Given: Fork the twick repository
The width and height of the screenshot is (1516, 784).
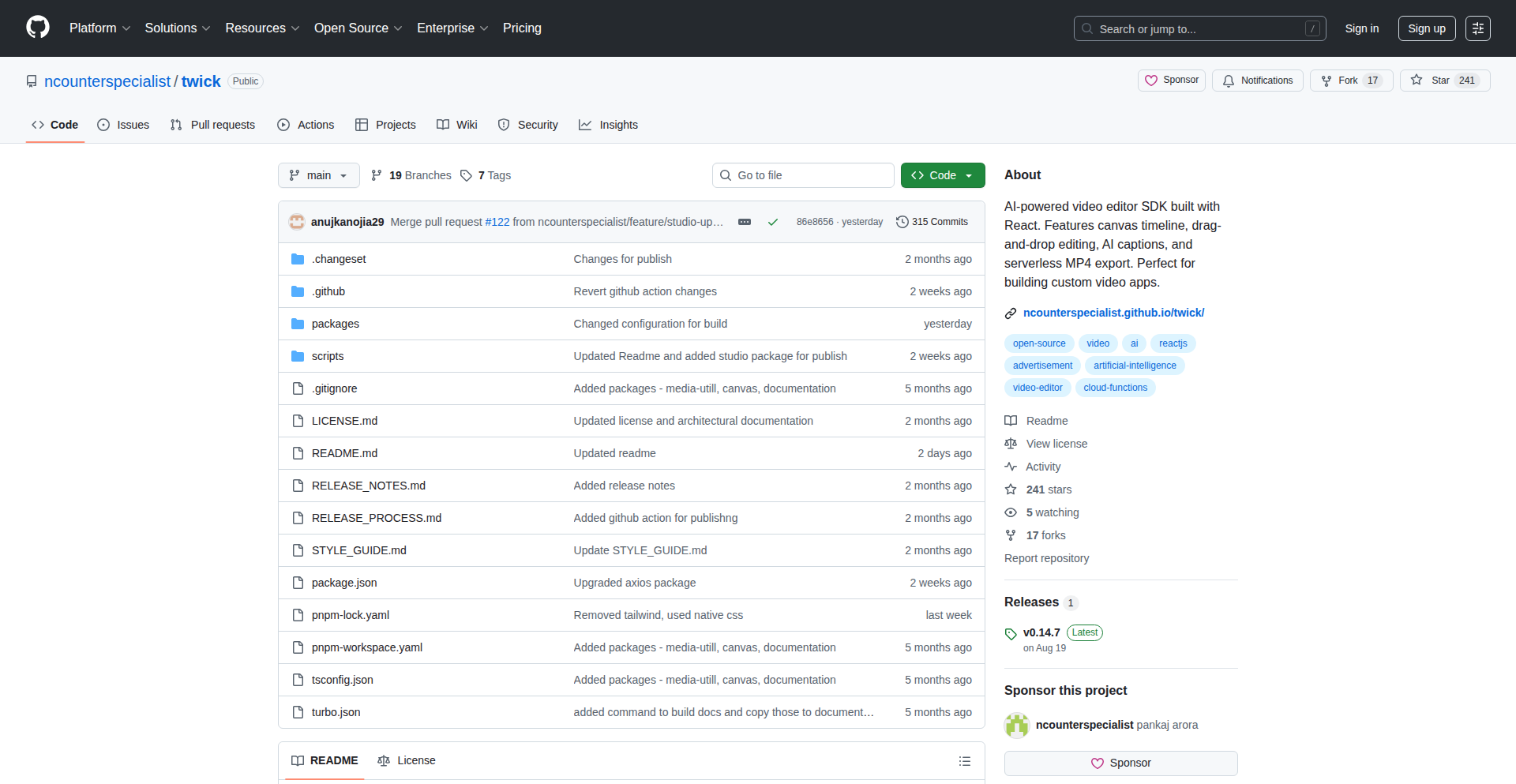Looking at the screenshot, I should 1352,81.
